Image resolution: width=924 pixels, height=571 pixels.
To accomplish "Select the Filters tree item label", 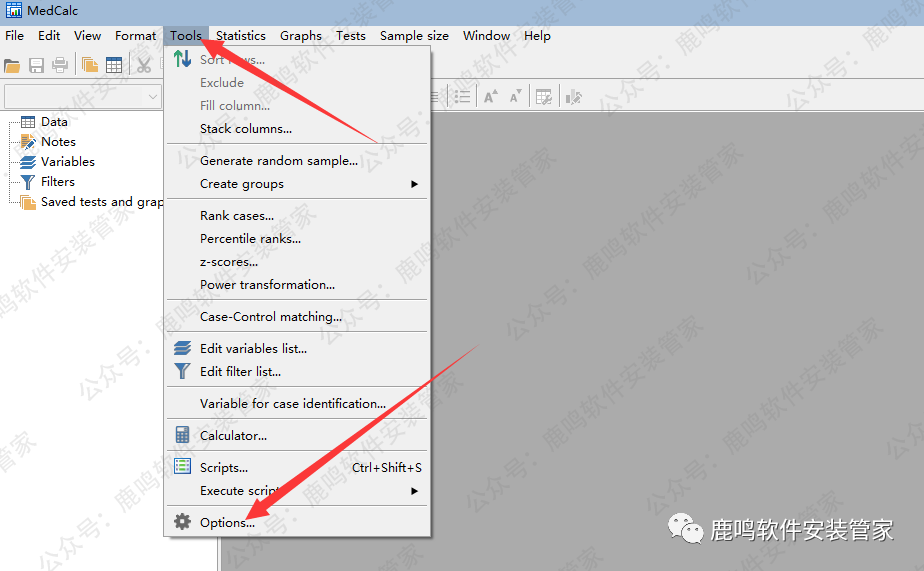I will point(58,182).
